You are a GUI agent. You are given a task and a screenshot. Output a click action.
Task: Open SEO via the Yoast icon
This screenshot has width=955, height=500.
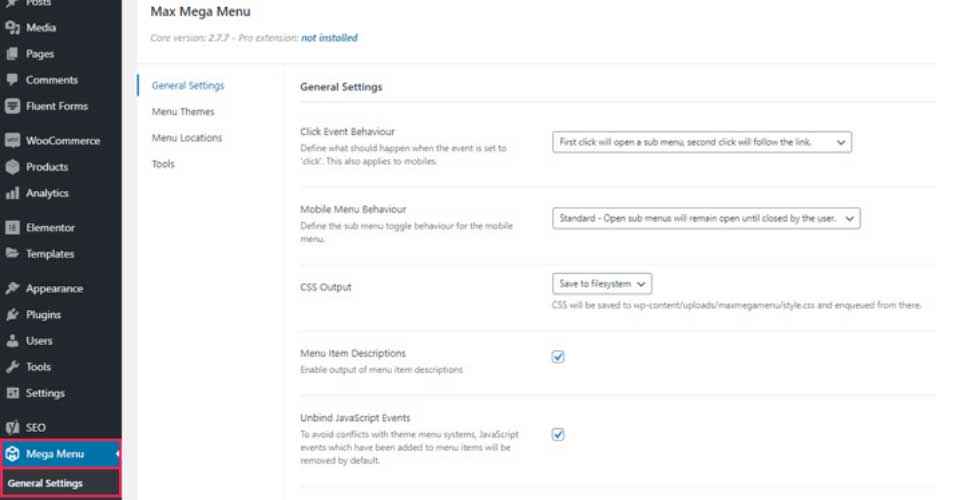pyautogui.click(x=13, y=428)
